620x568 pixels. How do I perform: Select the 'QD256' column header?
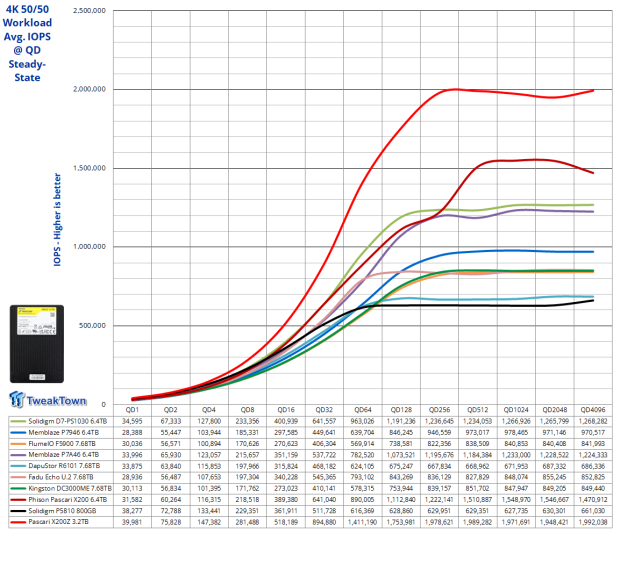(439, 410)
